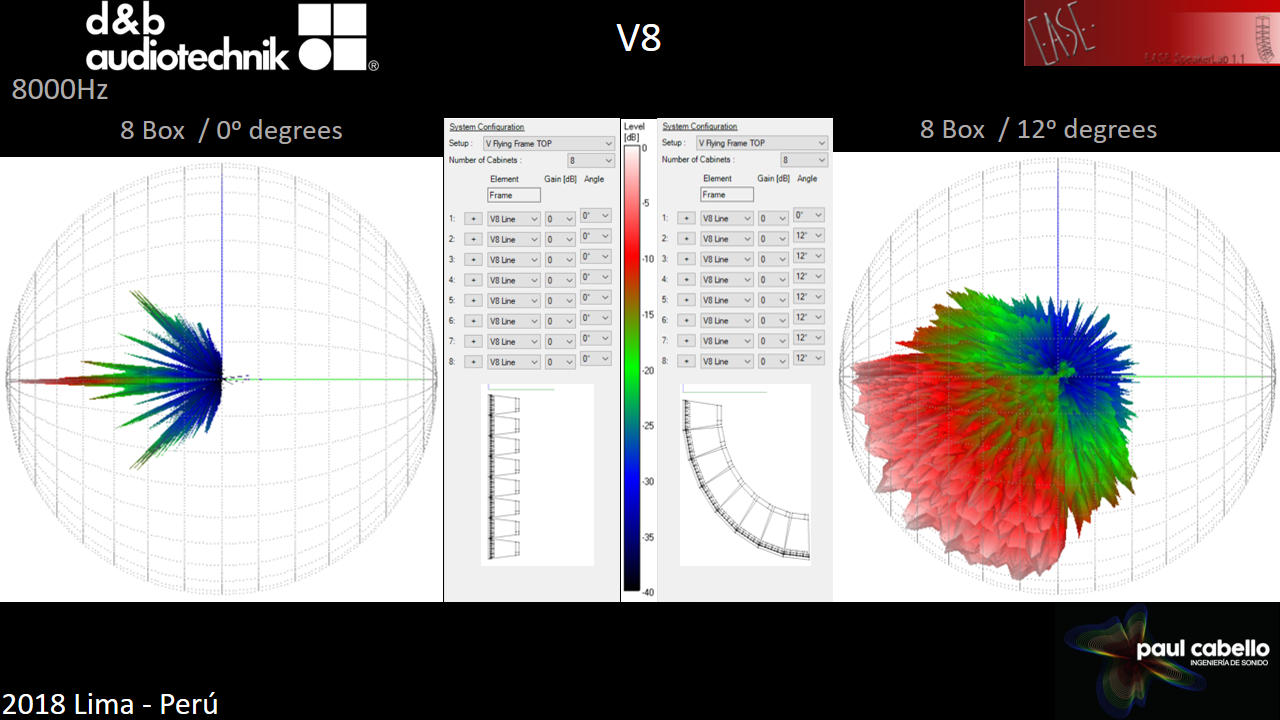Click the "8 Box / 12º degrees" heading
This screenshot has height=720, width=1280.
pyautogui.click(x=1038, y=129)
